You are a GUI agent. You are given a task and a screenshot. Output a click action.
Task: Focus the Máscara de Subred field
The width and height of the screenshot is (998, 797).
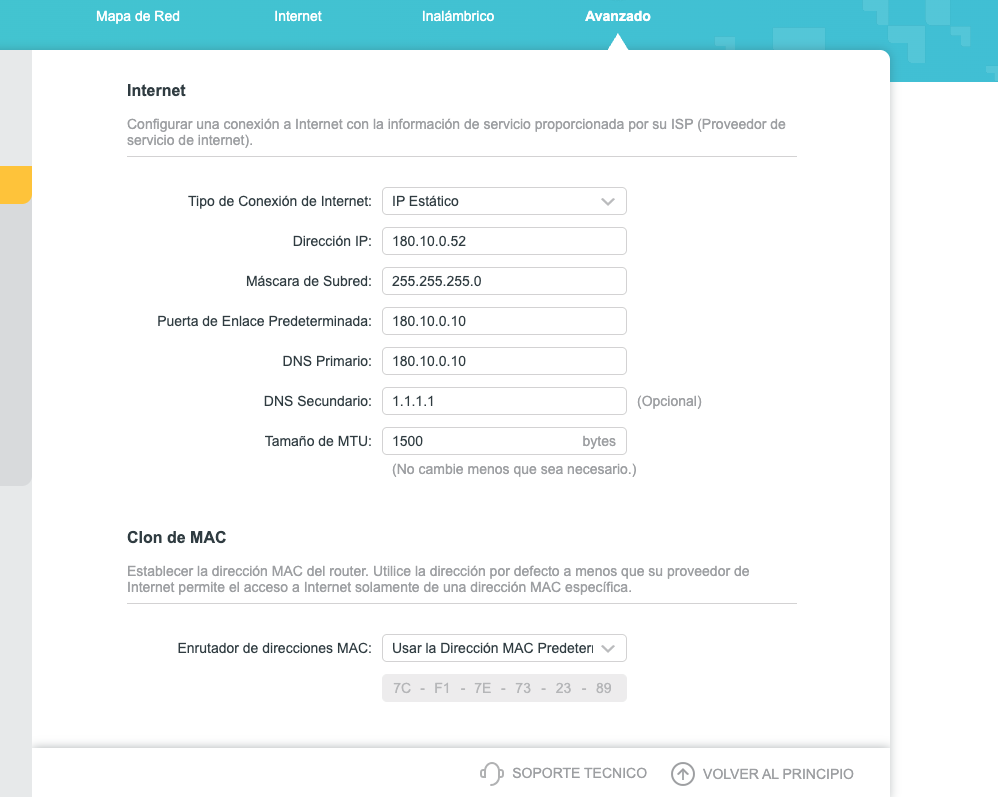tap(504, 281)
